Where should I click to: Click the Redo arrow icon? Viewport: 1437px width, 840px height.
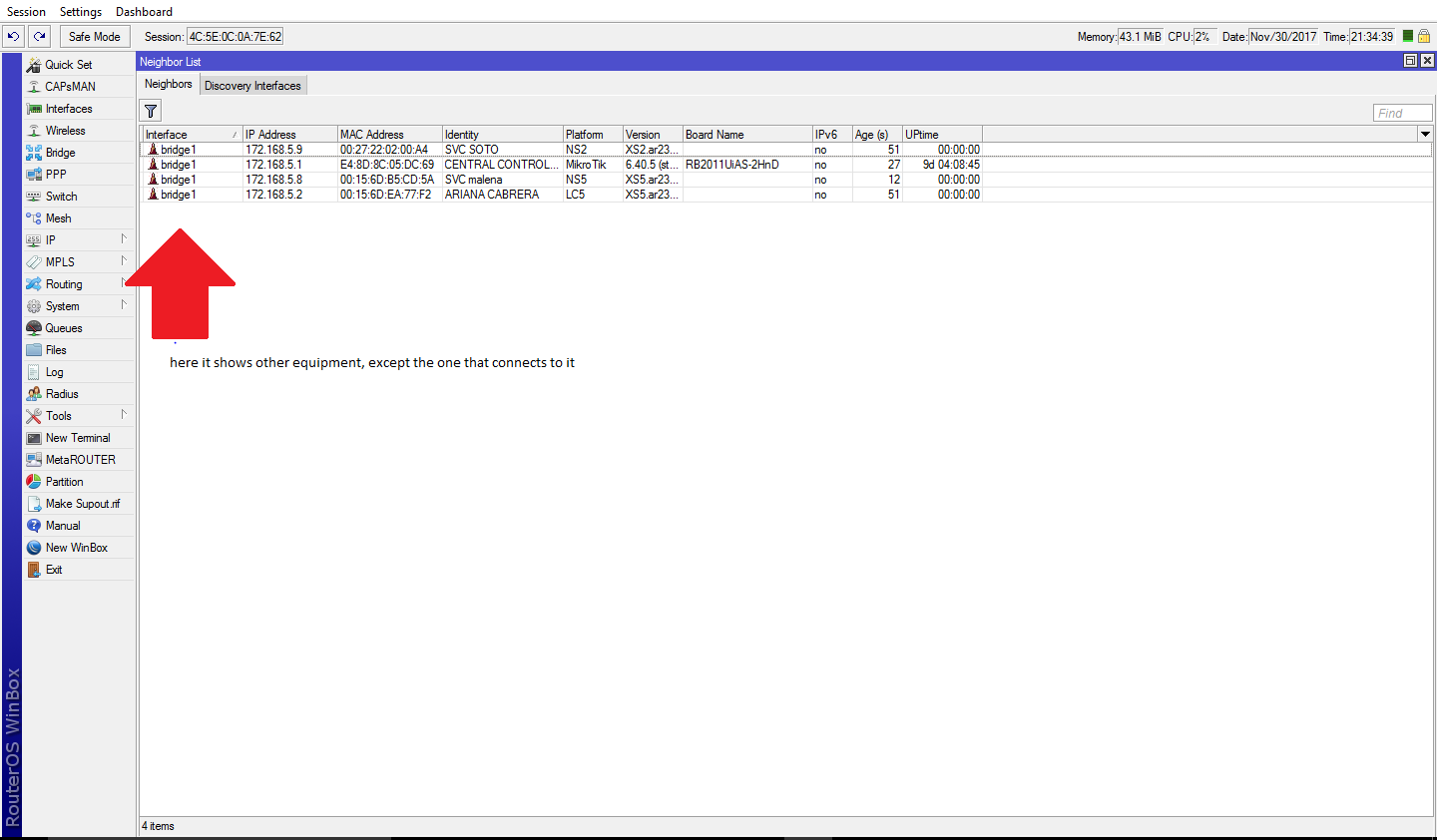(39, 37)
